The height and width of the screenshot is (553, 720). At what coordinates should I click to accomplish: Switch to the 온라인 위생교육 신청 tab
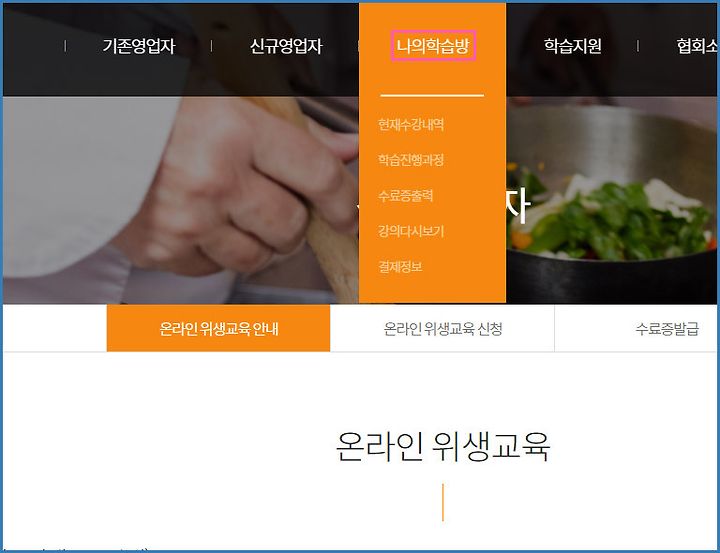click(443, 328)
